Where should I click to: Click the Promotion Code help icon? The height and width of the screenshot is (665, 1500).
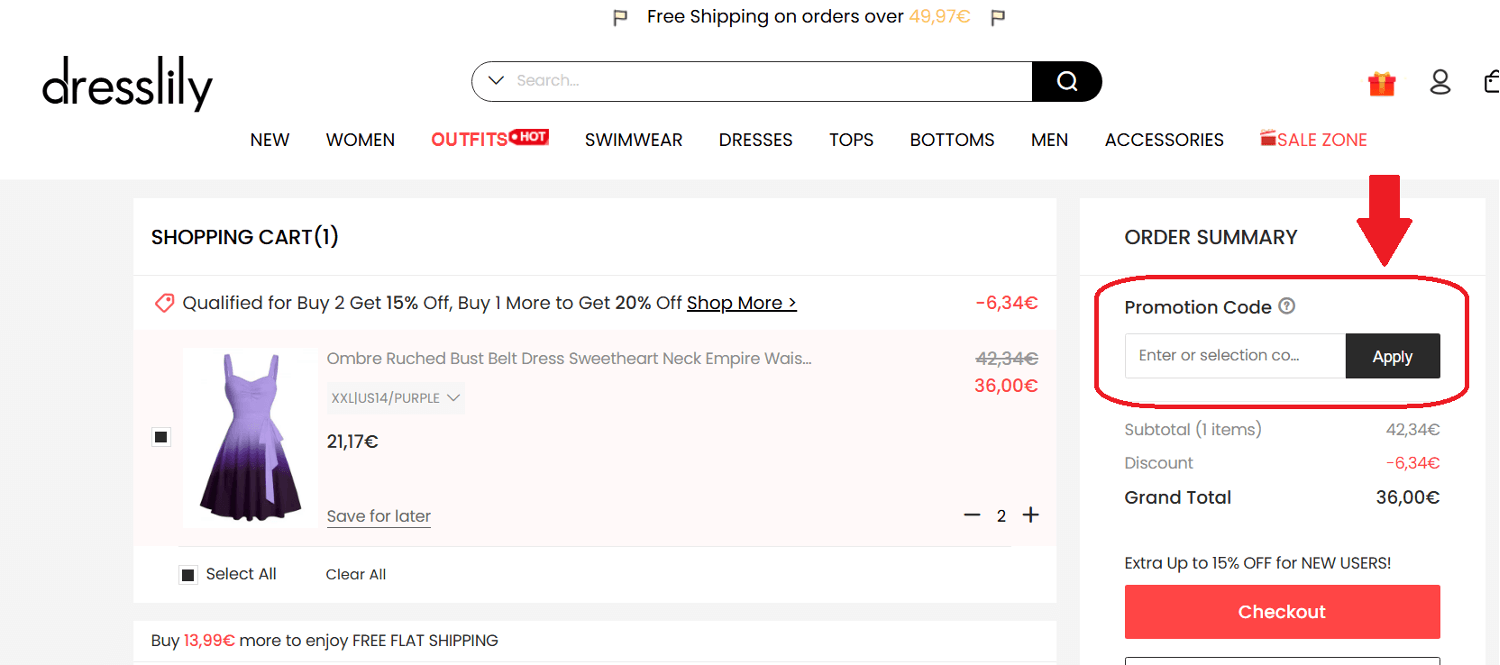click(1287, 306)
